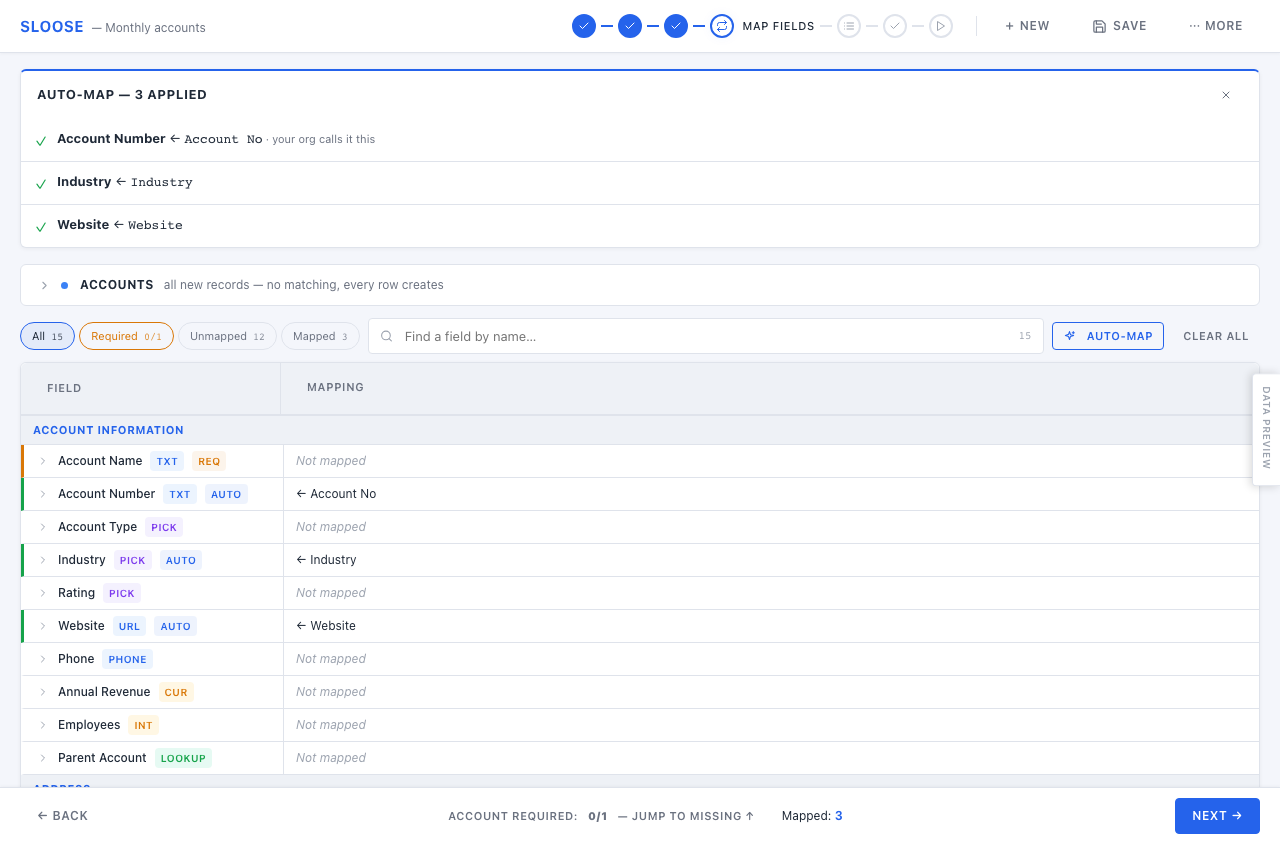Open the Data Preview side tab
The width and height of the screenshot is (1280, 860).
(x=1266, y=429)
